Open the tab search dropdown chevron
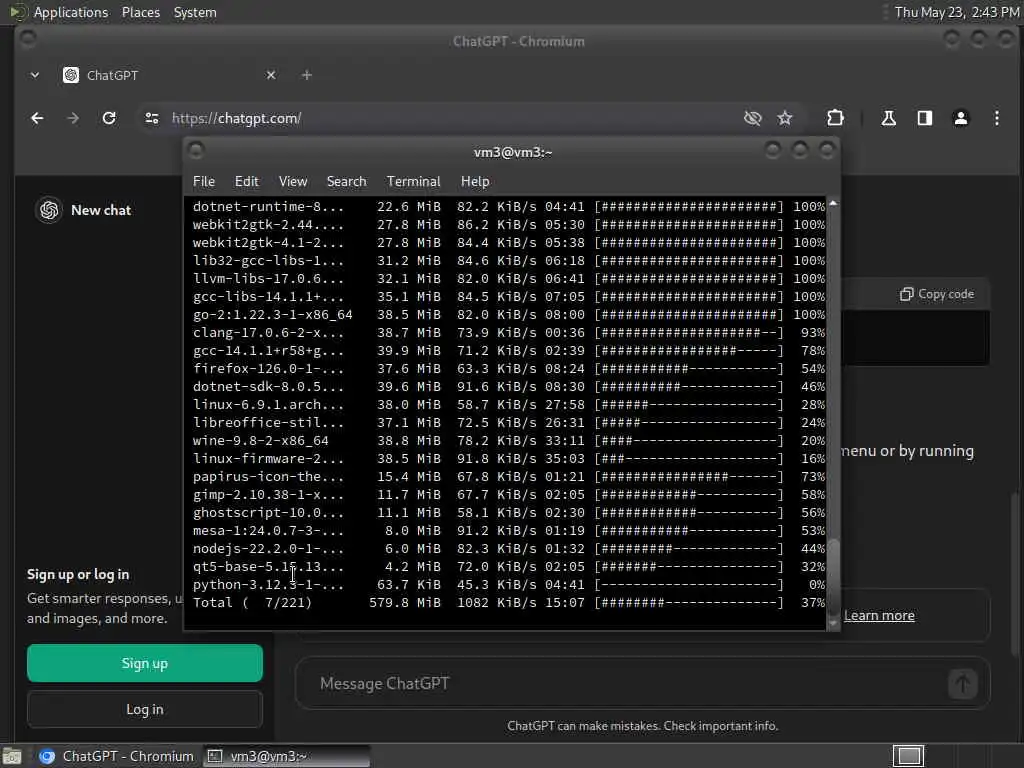This screenshot has width=1024, height=768. (x=35, y=75)
